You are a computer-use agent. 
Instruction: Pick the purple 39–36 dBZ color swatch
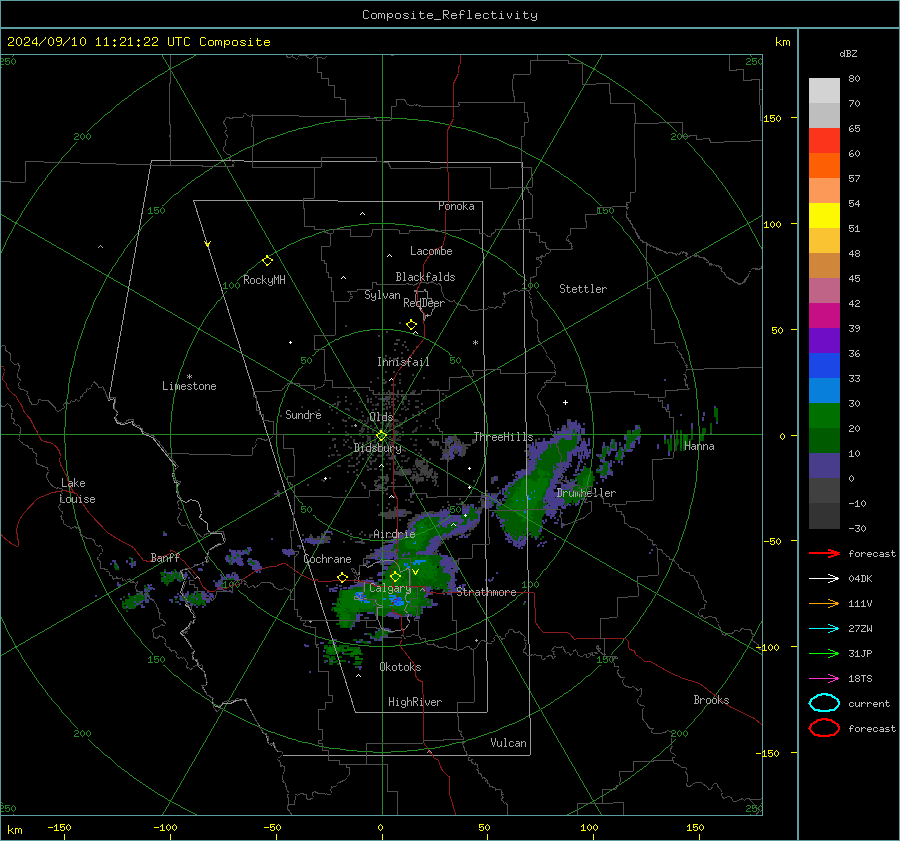click(824, 341)
